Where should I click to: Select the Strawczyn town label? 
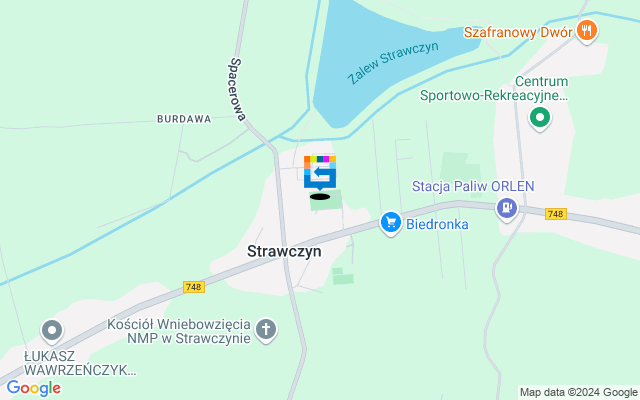[x=284, y=251]
